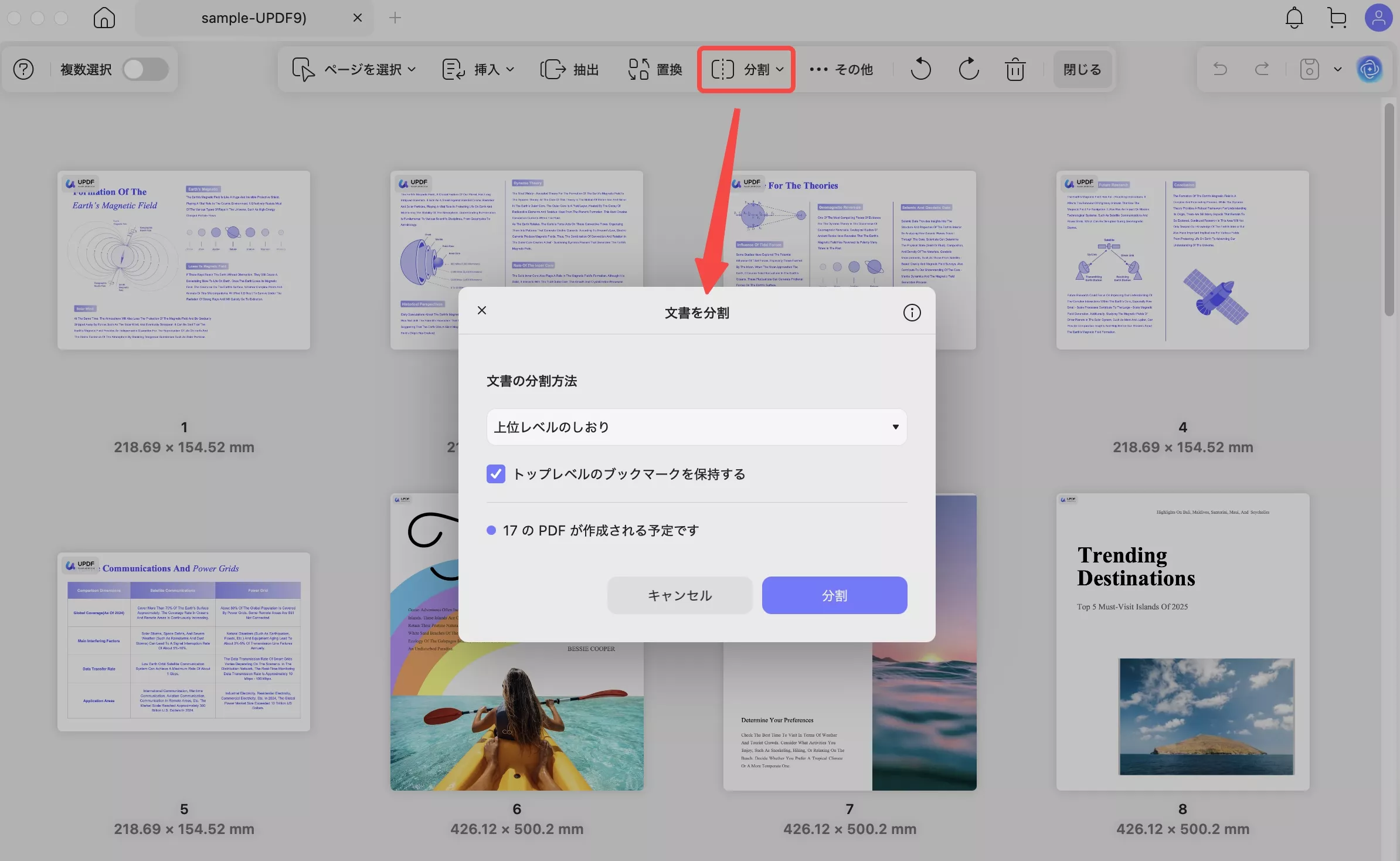
Task: Select the sample-UPDF9 tab
Action: (252, 18)
